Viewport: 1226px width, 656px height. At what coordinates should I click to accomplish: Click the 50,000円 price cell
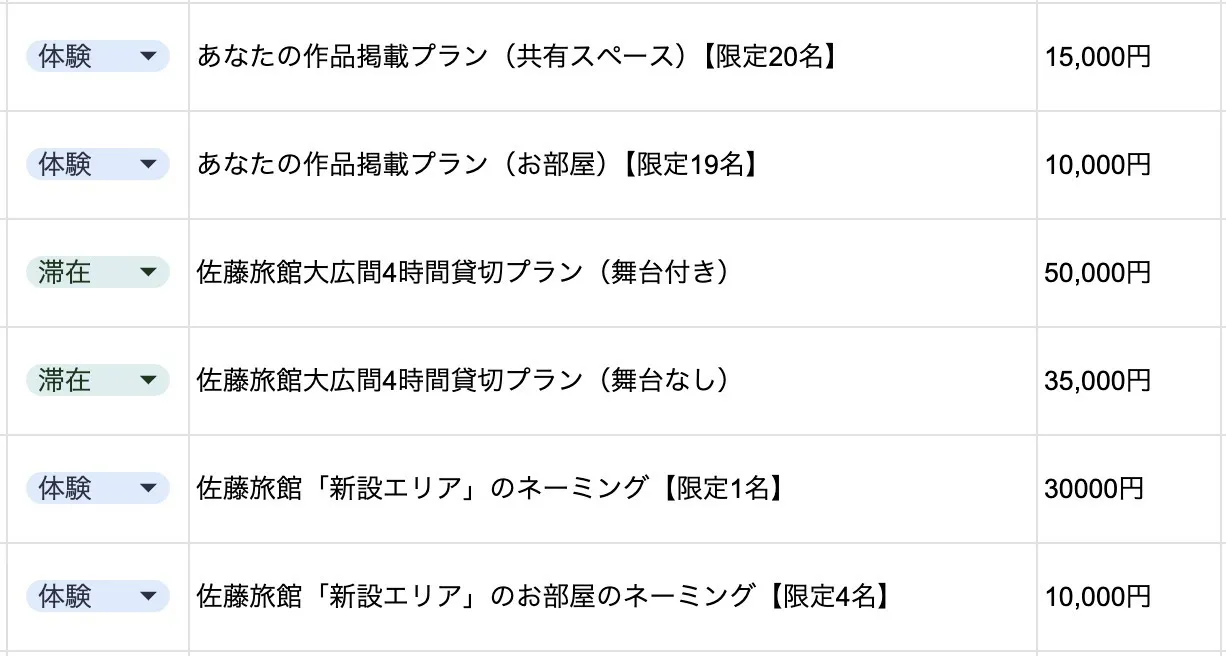pos(1098,272)
